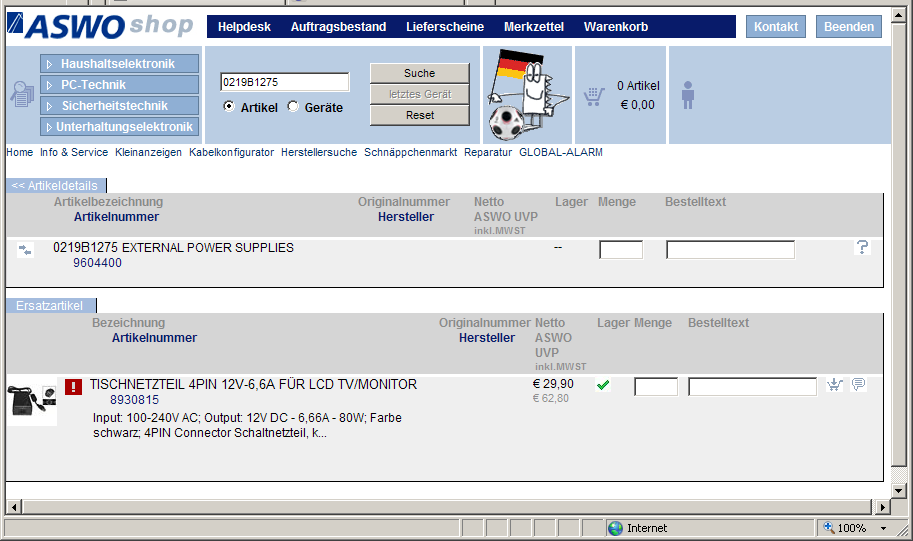913x541 pixels.
Task: Click the € 29,90 net price
Action: [x=553, y=384]
